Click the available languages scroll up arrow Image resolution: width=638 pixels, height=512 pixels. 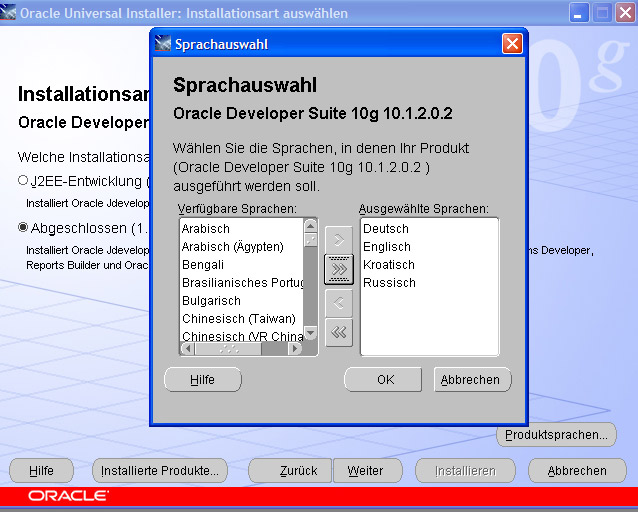(310, 225)
